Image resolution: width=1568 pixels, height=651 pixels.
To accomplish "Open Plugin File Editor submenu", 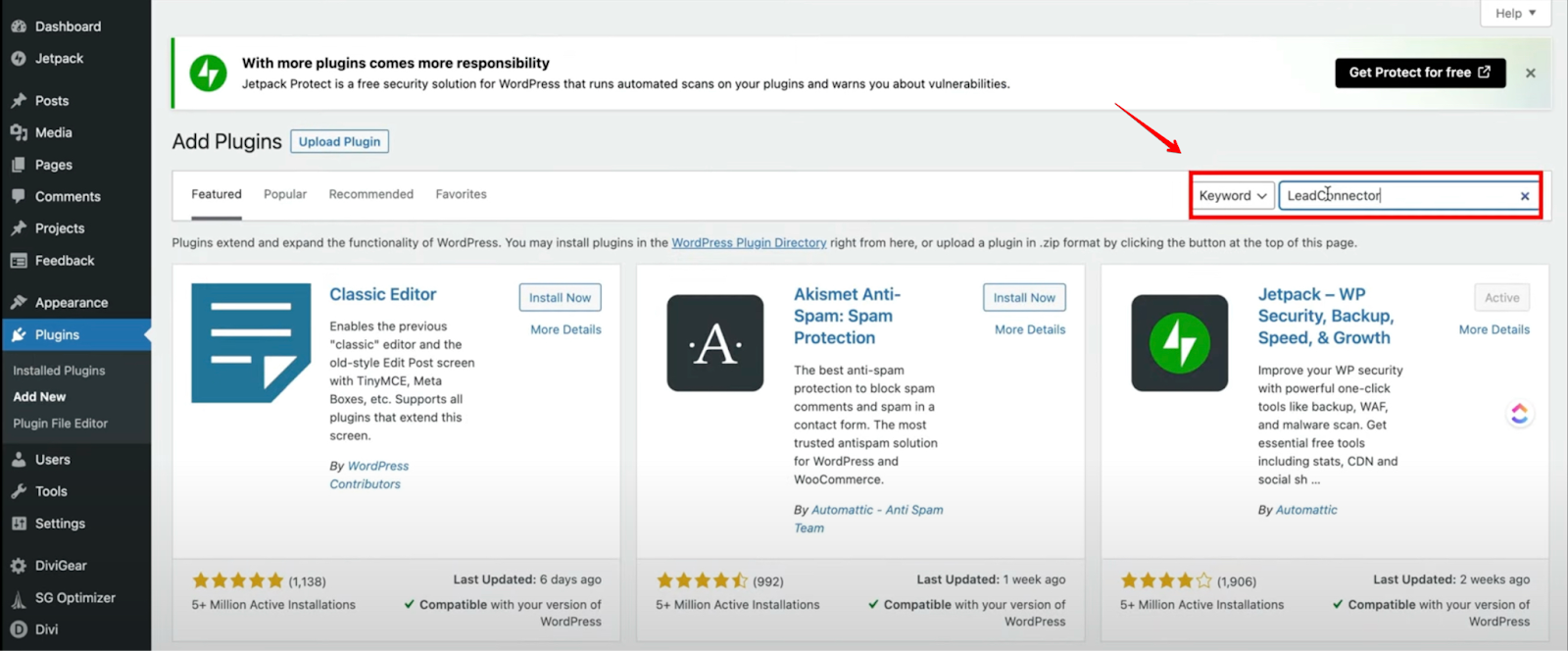I will click(x=61, y=424).
